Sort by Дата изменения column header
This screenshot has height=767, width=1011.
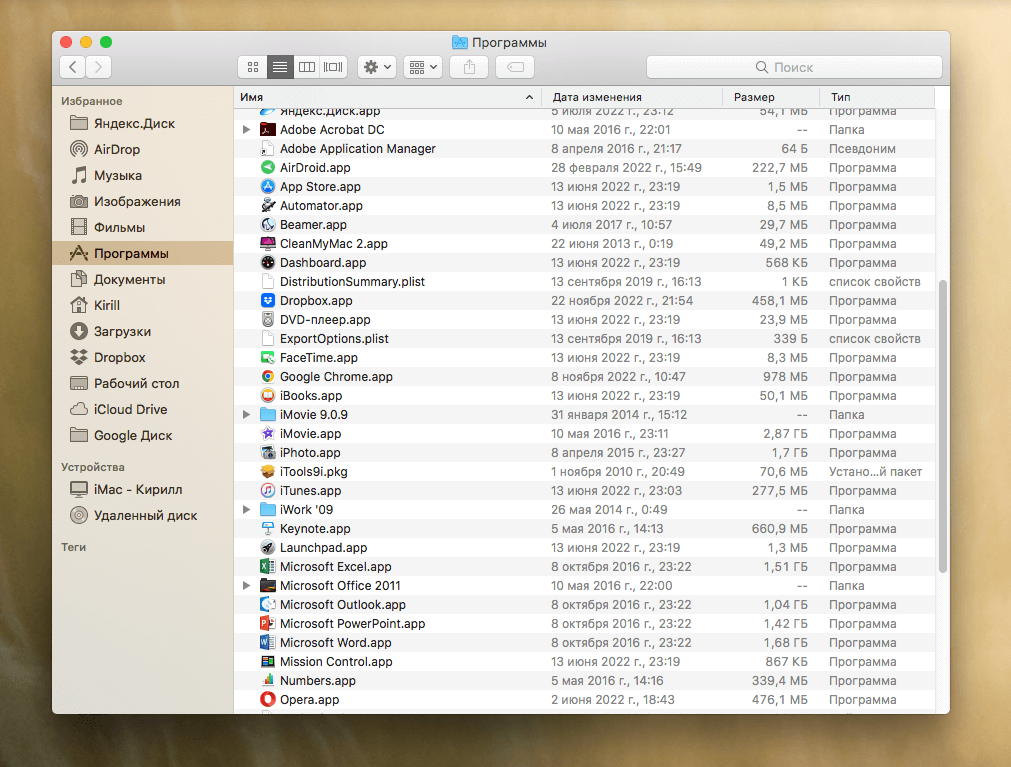click(597, 97)
